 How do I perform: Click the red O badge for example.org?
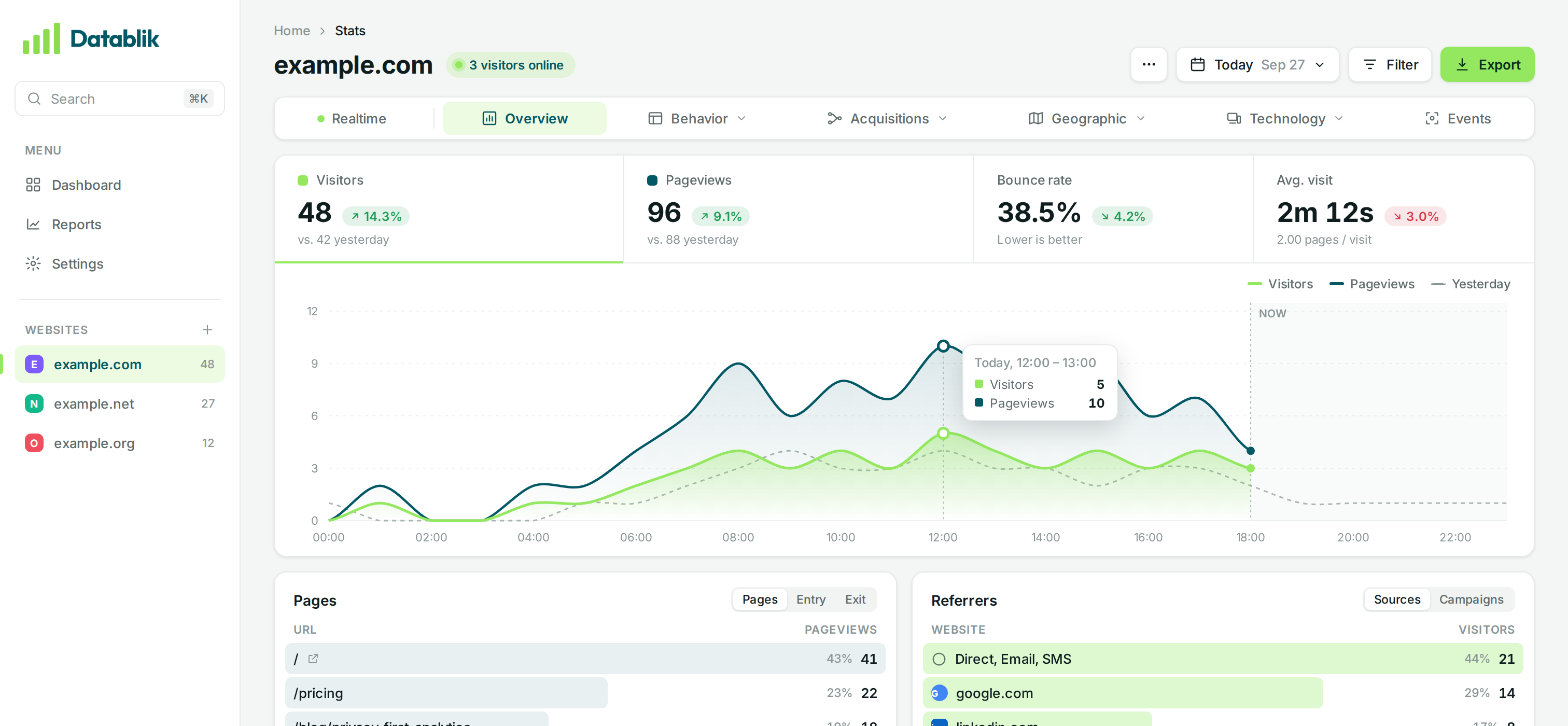pyautogui.click(x=34, y=443)
